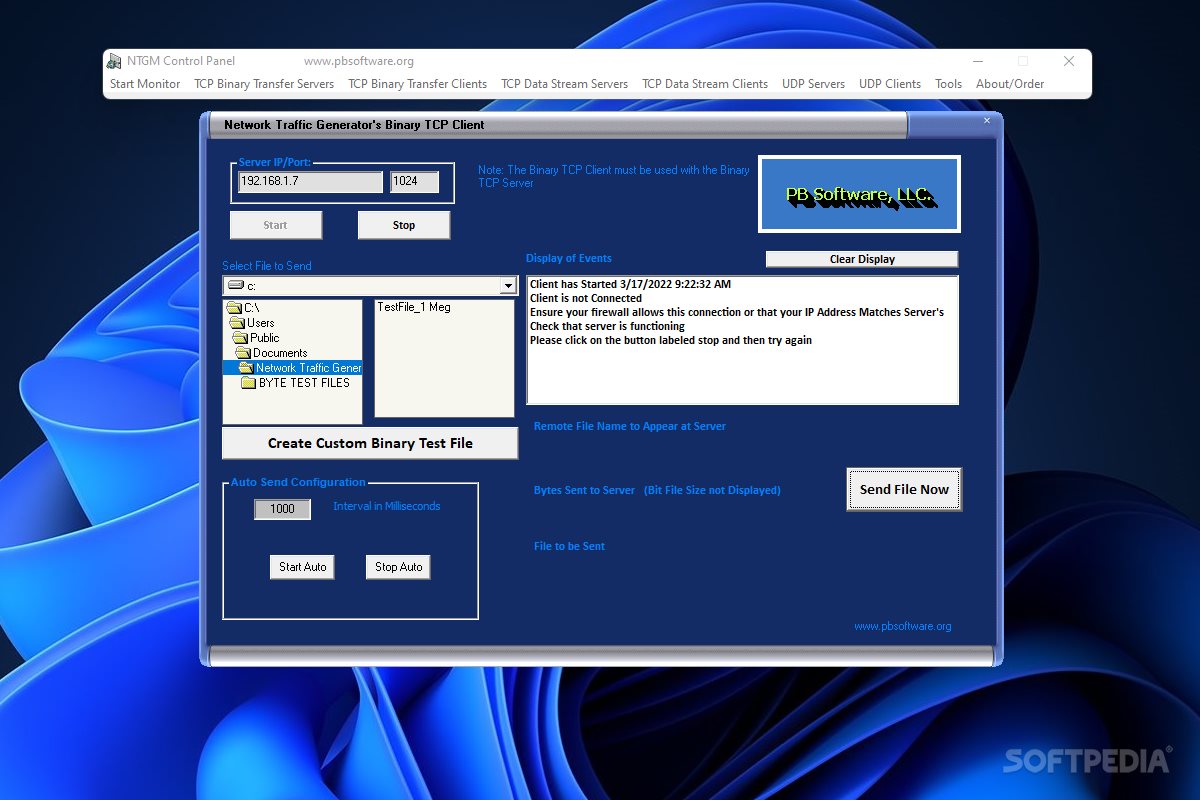This screenshot has height=800, width=1200.
Task: Click the Stop Auto button
Action: coord(399,567)
